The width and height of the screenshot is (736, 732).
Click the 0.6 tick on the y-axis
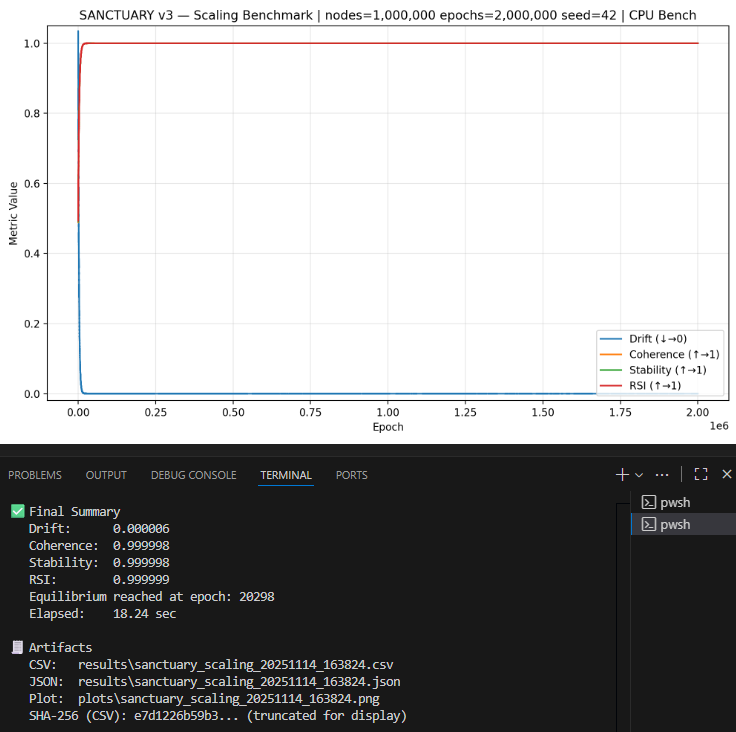32,184
